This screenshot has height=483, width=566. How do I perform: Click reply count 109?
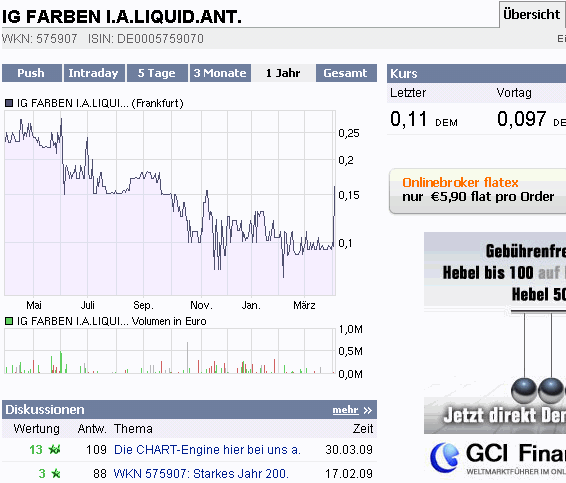tap(96, 449)
